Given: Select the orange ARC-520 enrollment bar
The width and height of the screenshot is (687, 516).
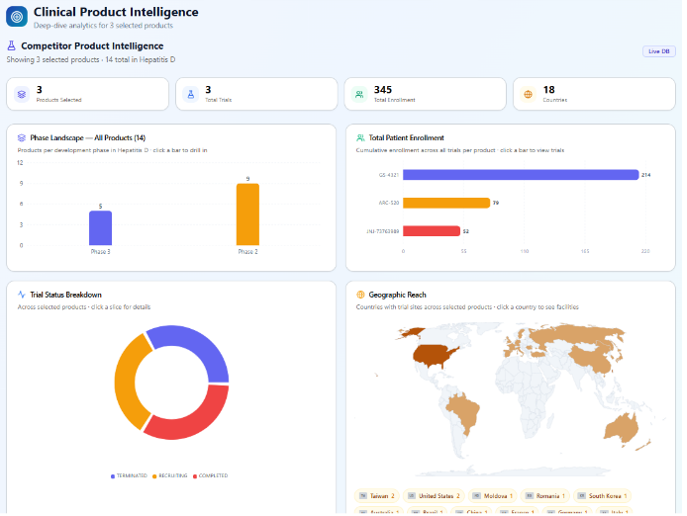Looking at the screenshot, I should pyautogui.click(x=446, y=203).
